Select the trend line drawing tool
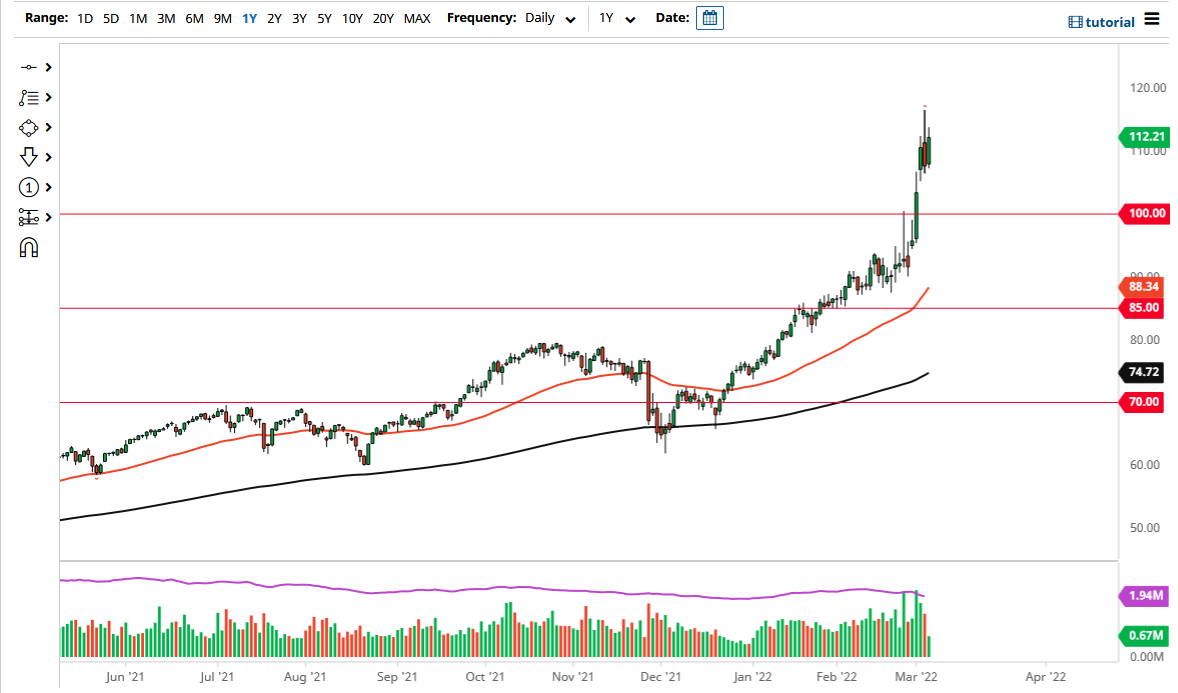 point(29,67)
